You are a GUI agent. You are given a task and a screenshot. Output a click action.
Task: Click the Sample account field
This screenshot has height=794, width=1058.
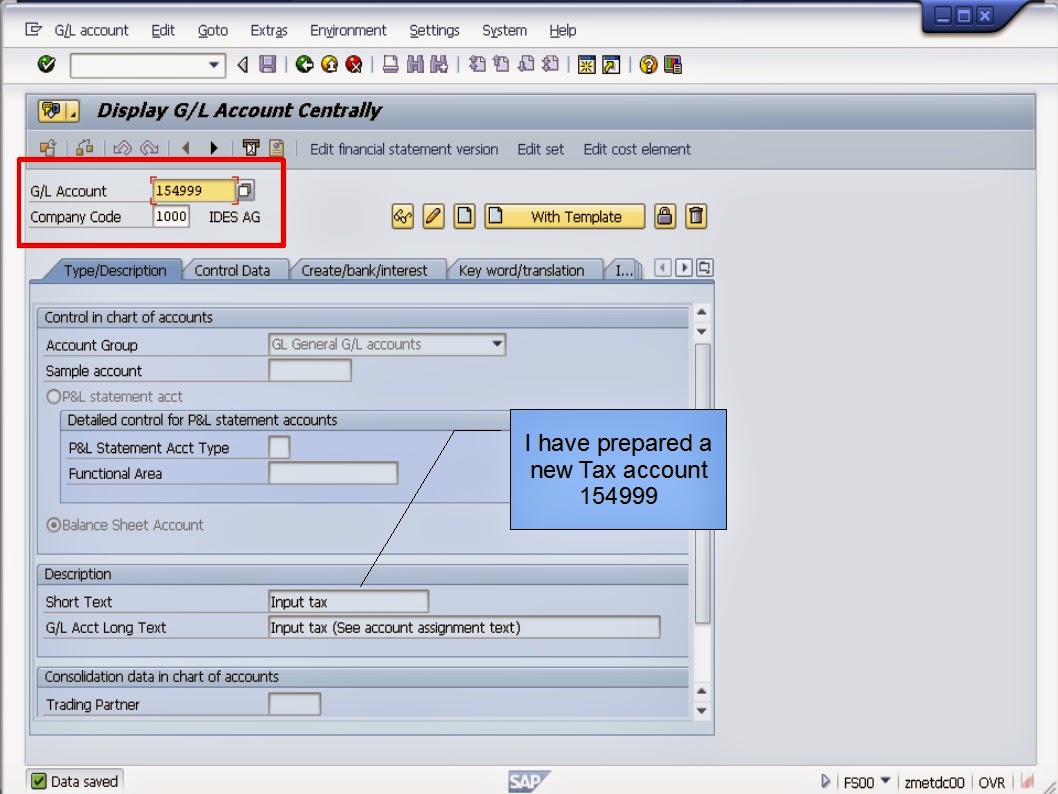[310, 370]
